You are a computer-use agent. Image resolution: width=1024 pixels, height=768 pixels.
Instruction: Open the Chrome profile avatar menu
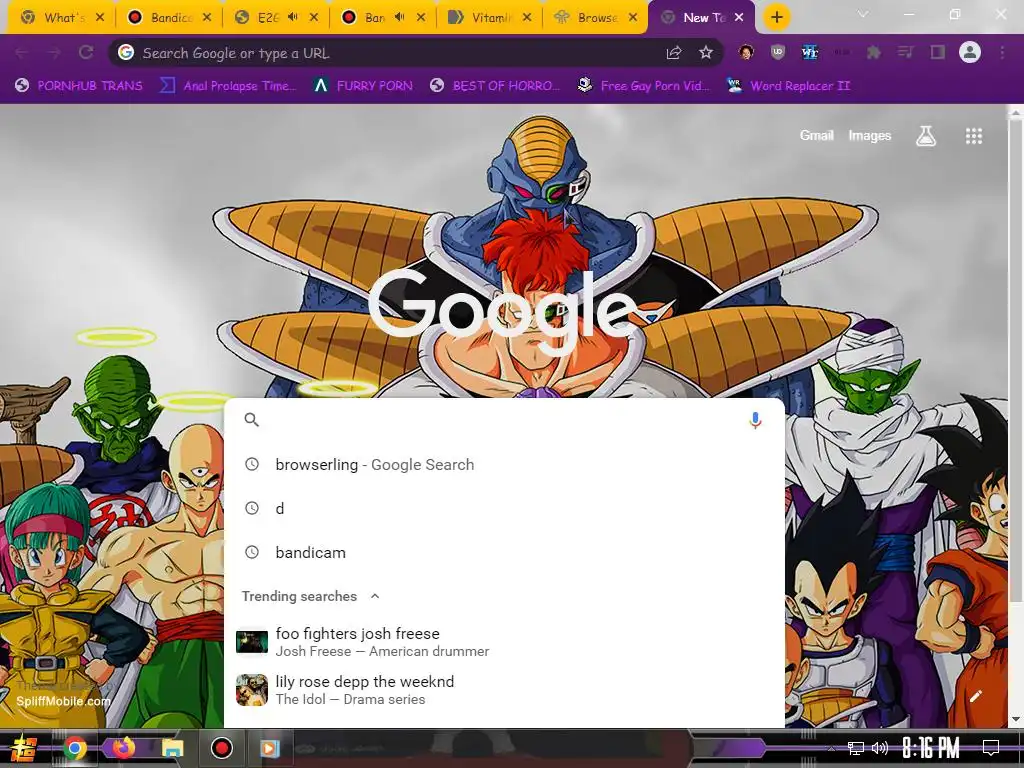(x=970, y=52)
